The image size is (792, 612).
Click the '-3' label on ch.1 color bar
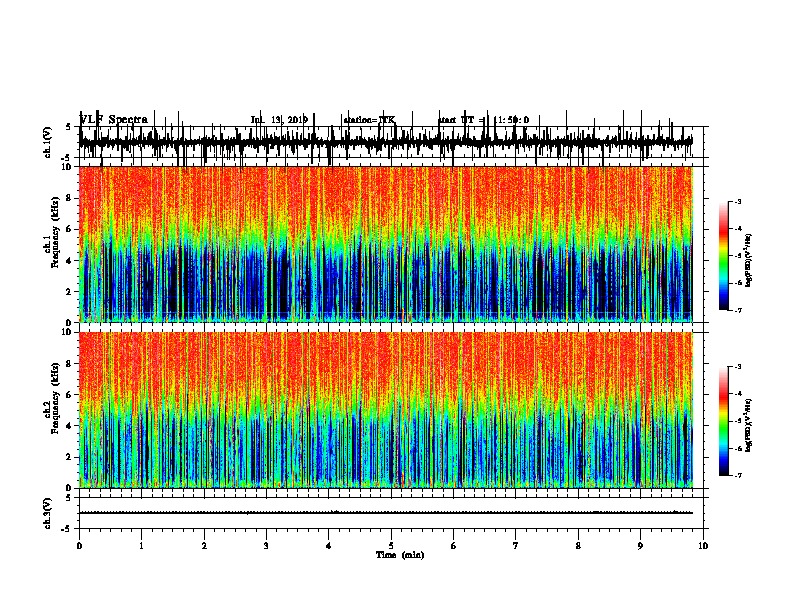(x=738, y=201)
